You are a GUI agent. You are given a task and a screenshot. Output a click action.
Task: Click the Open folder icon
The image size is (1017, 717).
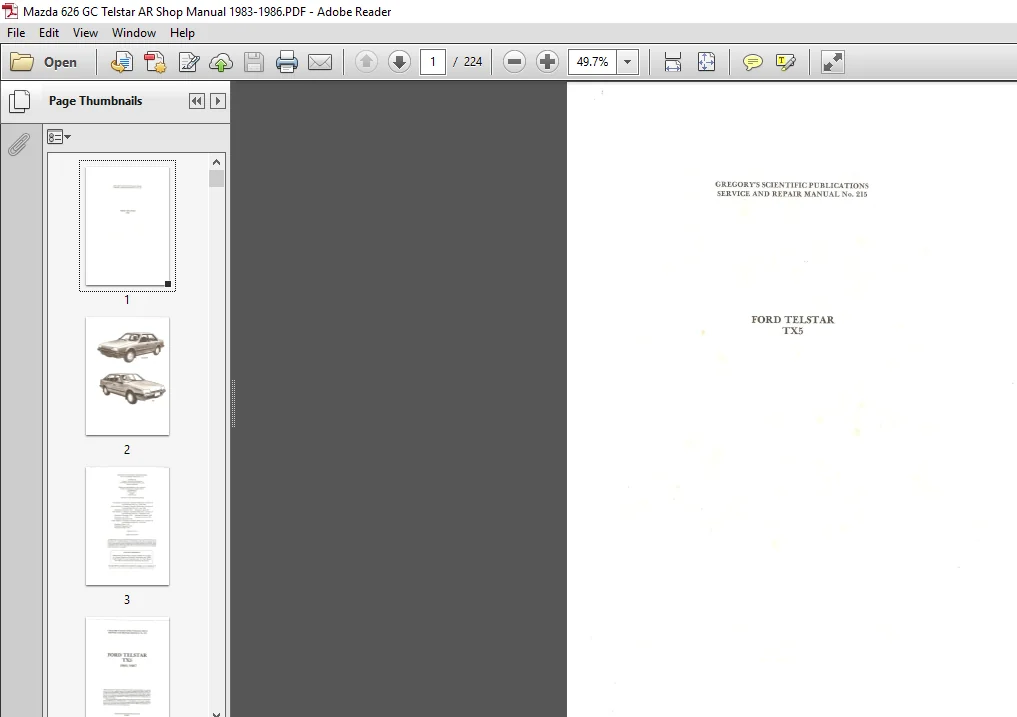[x=22, y=62]
